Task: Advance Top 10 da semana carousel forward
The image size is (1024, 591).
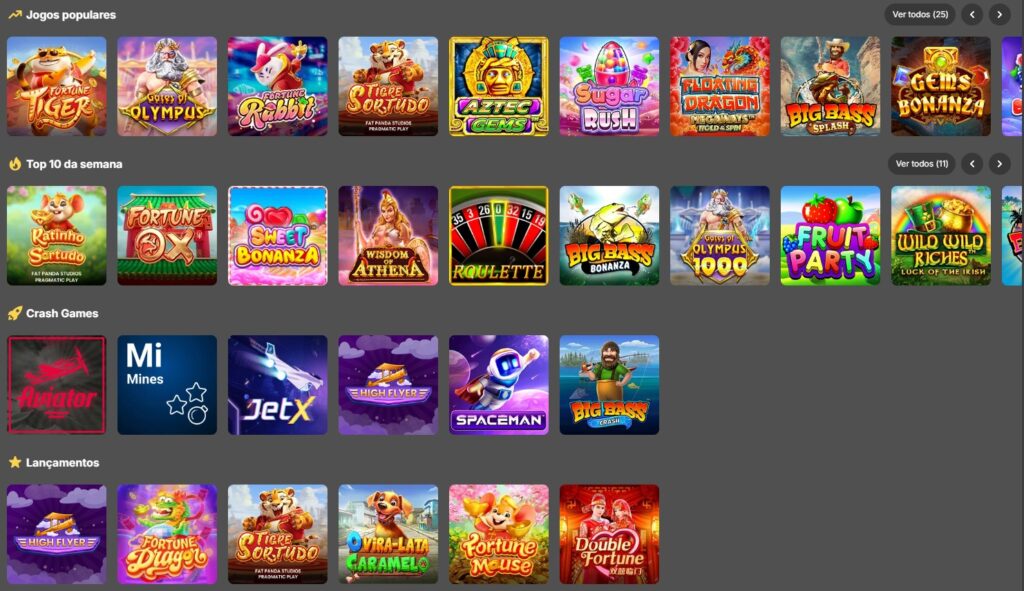Action: (999, 164)
